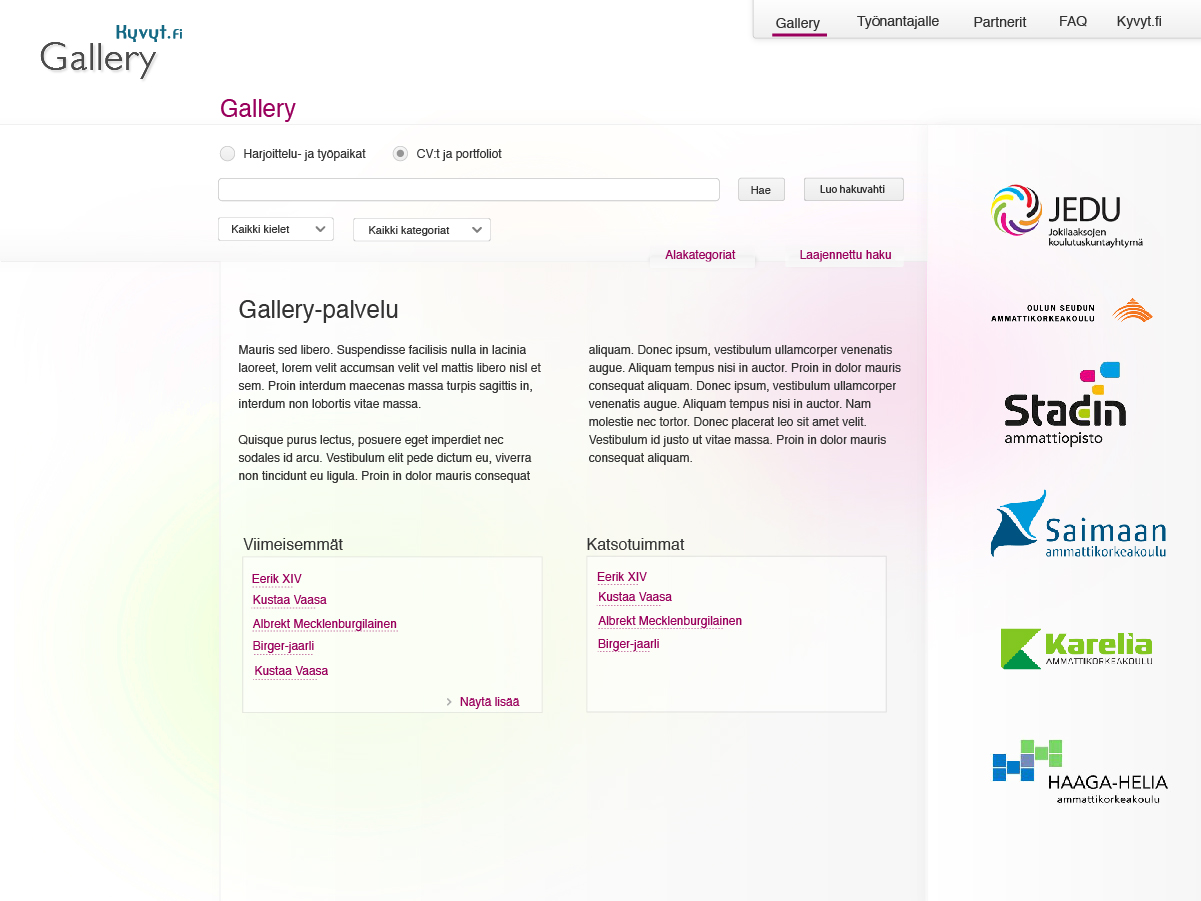Select the Harjoittelu- ja työpaikat radio button
Image resolution: width=1201 pixels, height=901 pixels.
[227, 154]
